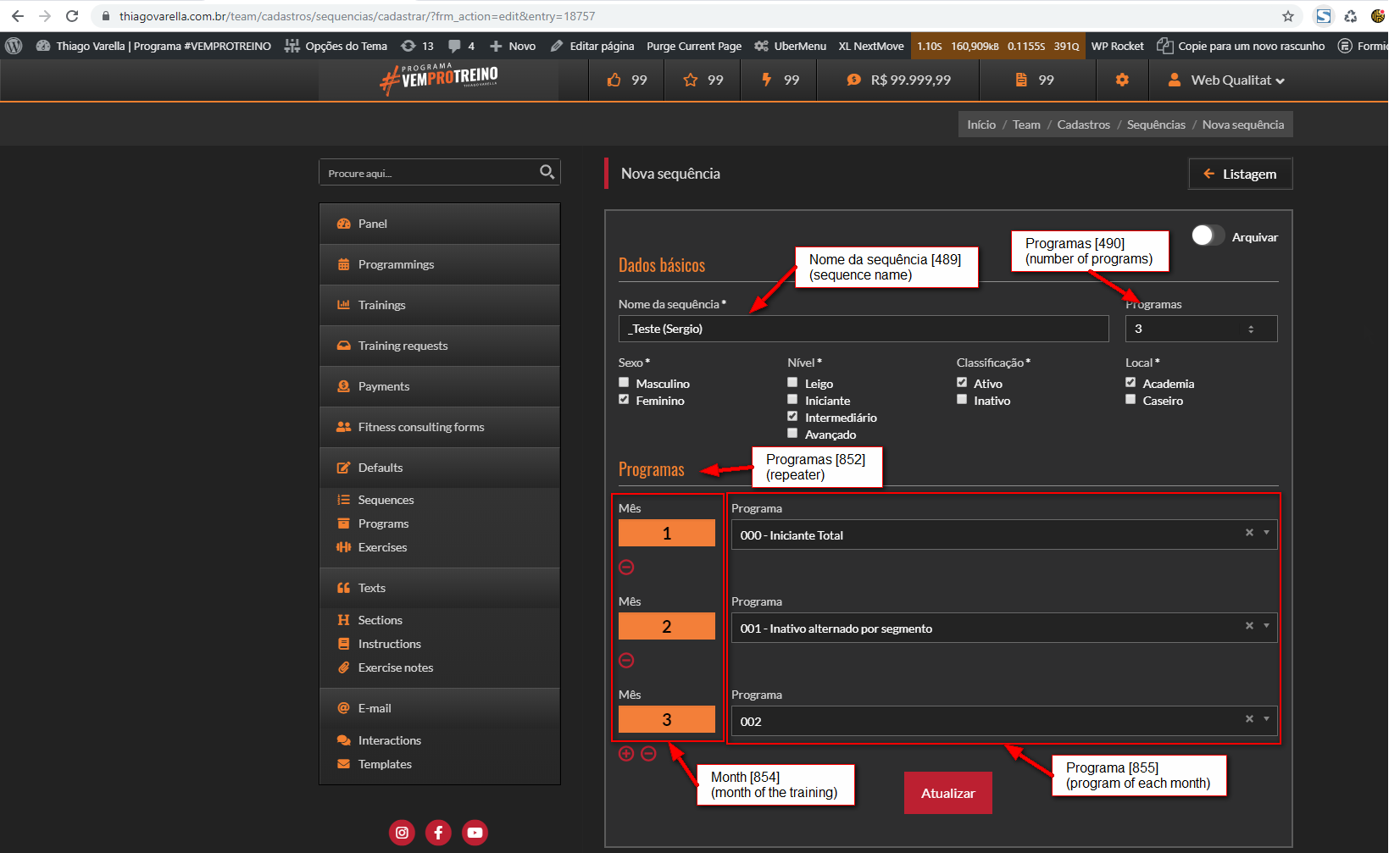Open Sequences under Defaults
The height and width of the screenshot is (853, 1400).
pyautogui.click(x=386, y=500)
